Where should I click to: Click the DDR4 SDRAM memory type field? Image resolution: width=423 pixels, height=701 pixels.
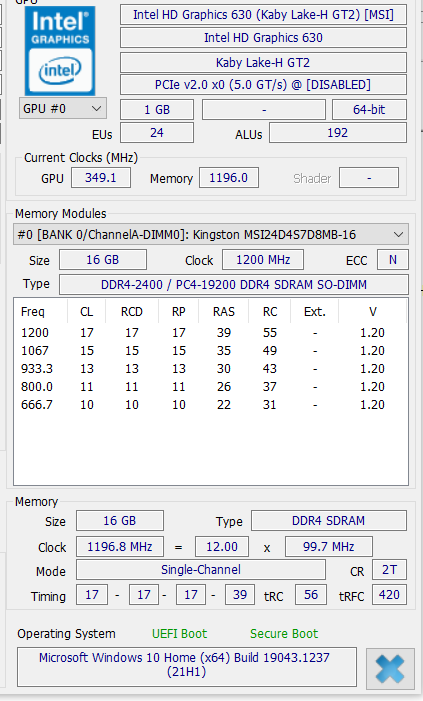329,520
